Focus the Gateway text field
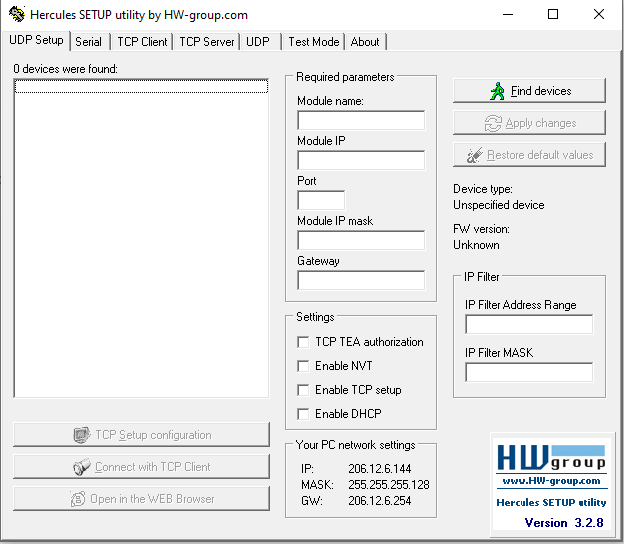 361,280
